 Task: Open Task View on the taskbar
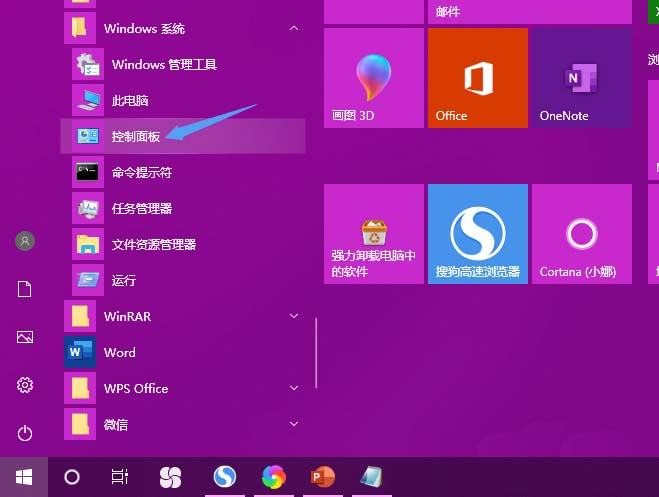pos(120,477)
